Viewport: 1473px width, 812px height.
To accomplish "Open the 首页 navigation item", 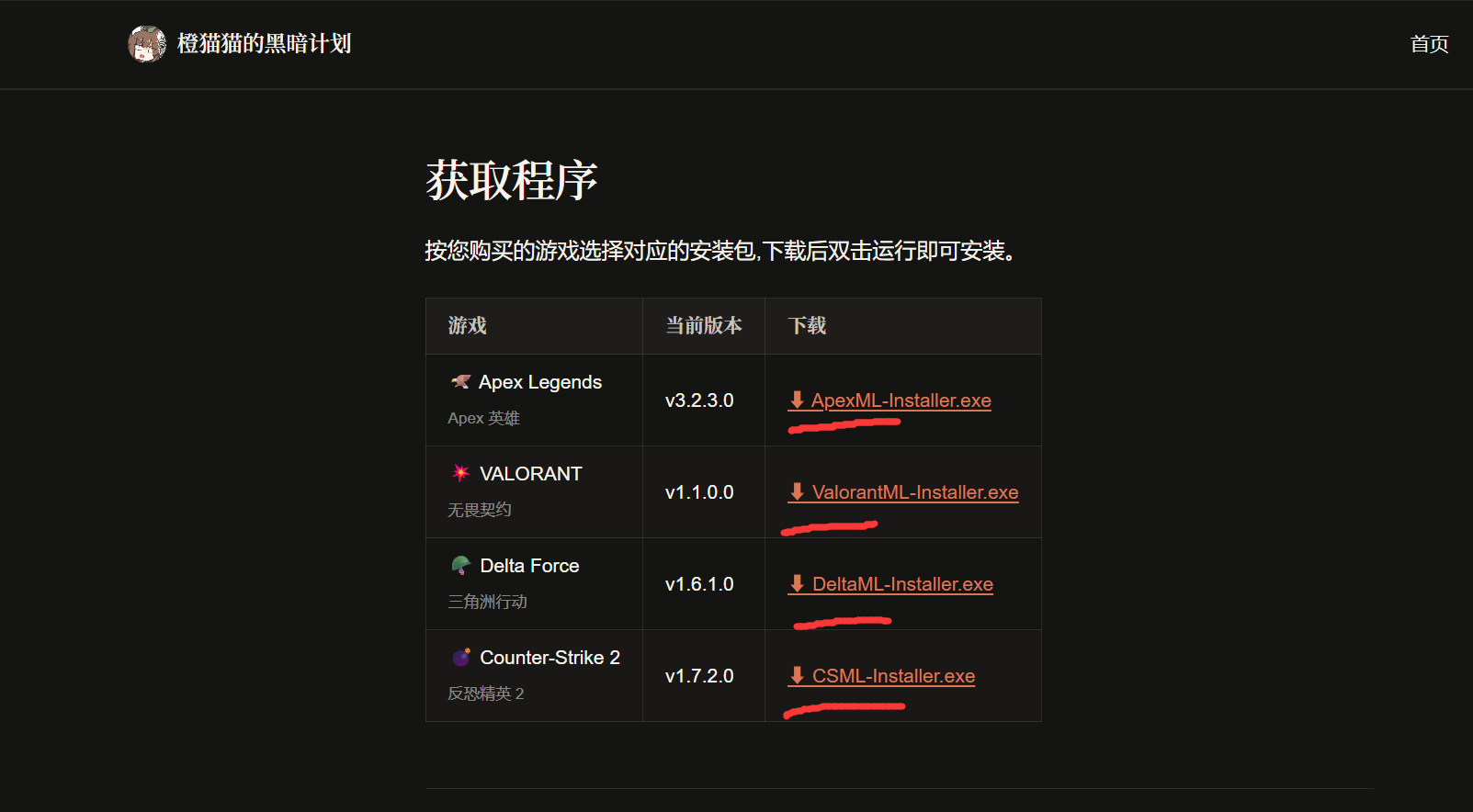I will [x=1429, y=44].
